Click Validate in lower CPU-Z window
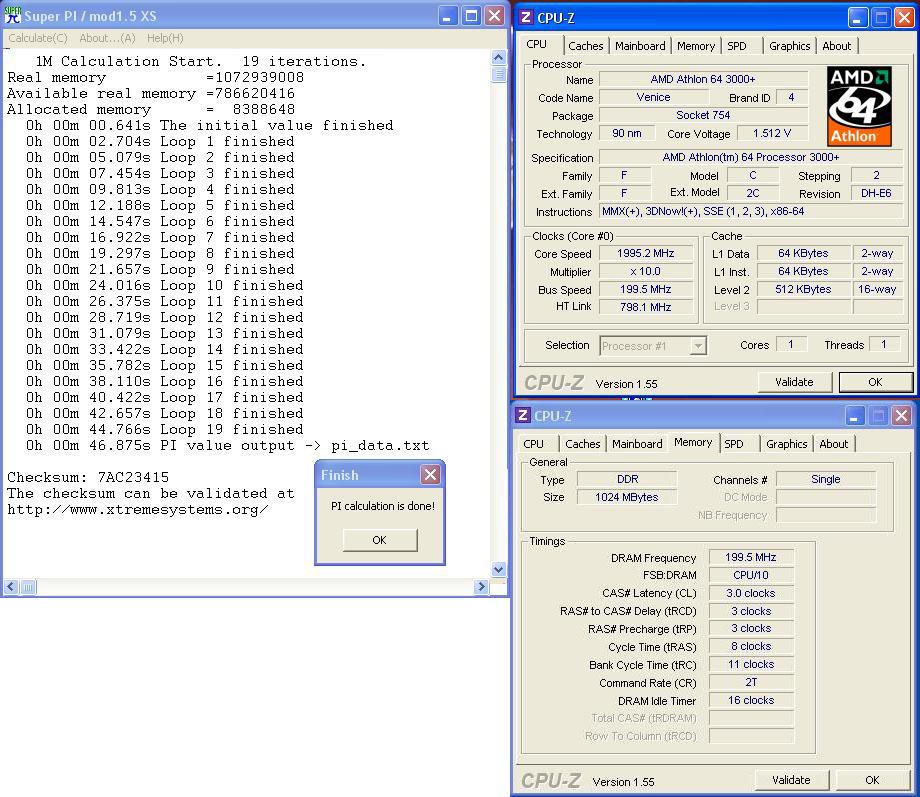Viewport: 920px width, 797px height. coord(792,780)
